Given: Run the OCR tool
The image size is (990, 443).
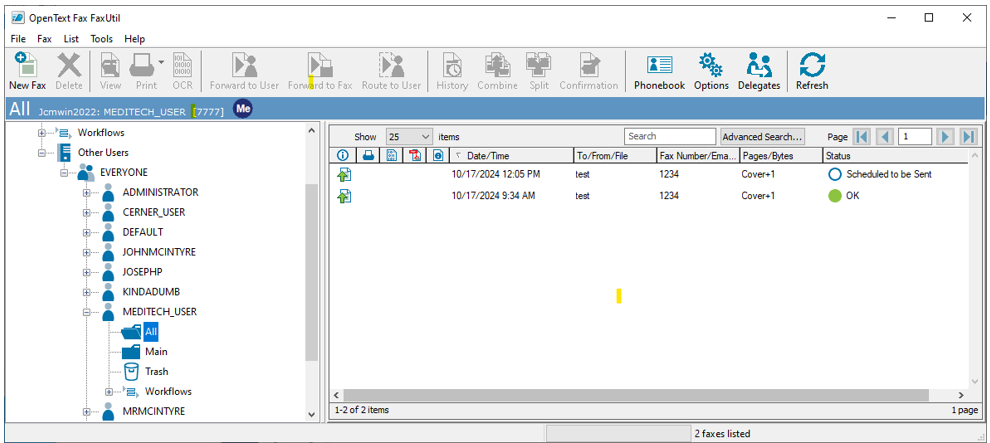Looking at the screenshot, I should pos(182,71).
